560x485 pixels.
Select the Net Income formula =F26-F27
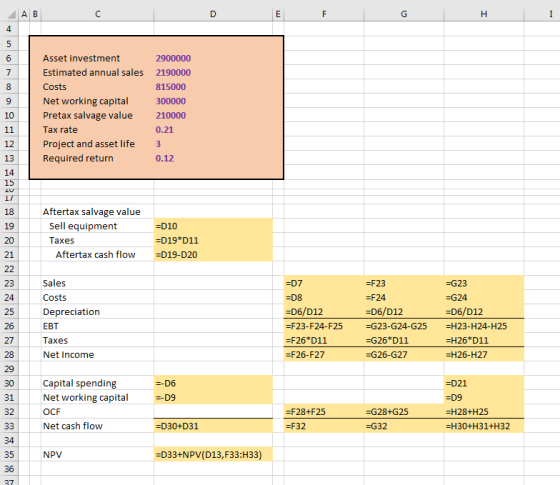[324, 355]
